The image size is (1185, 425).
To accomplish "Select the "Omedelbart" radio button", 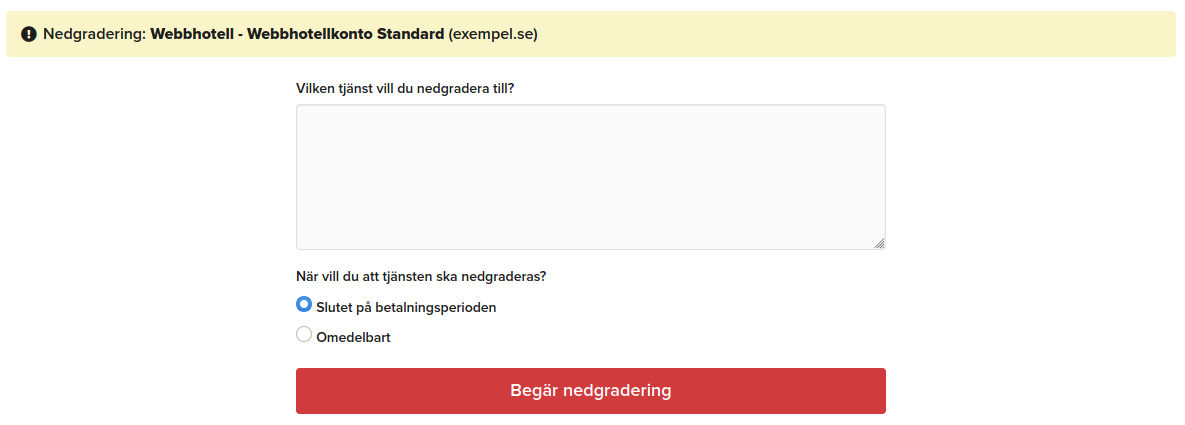I will (x=304, y=335).
